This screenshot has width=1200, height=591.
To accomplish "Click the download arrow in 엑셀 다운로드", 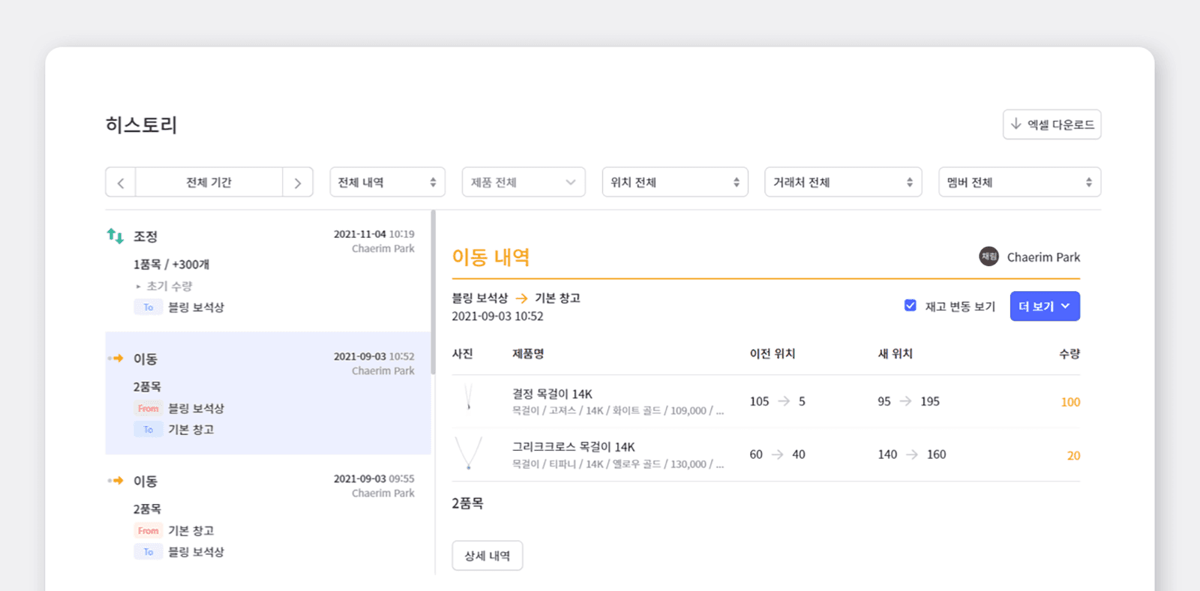I will click(1016, 124).
